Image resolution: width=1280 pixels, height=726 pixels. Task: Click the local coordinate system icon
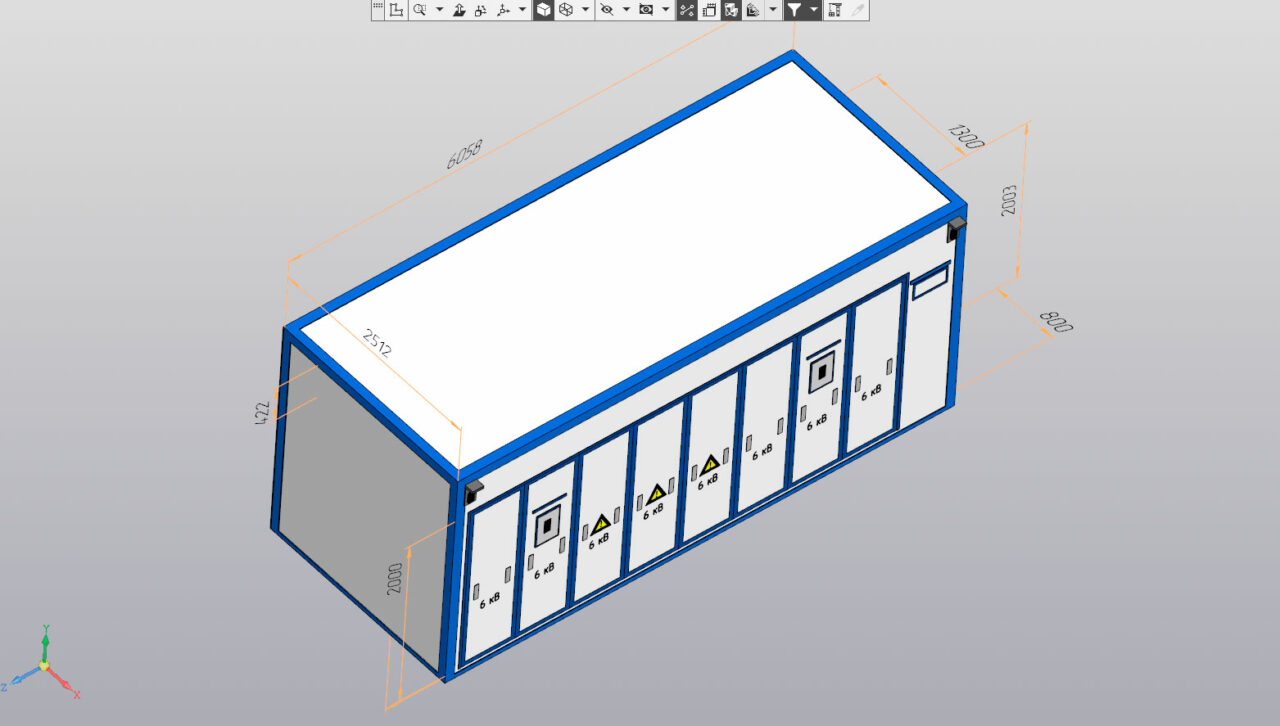coord(396,10)
